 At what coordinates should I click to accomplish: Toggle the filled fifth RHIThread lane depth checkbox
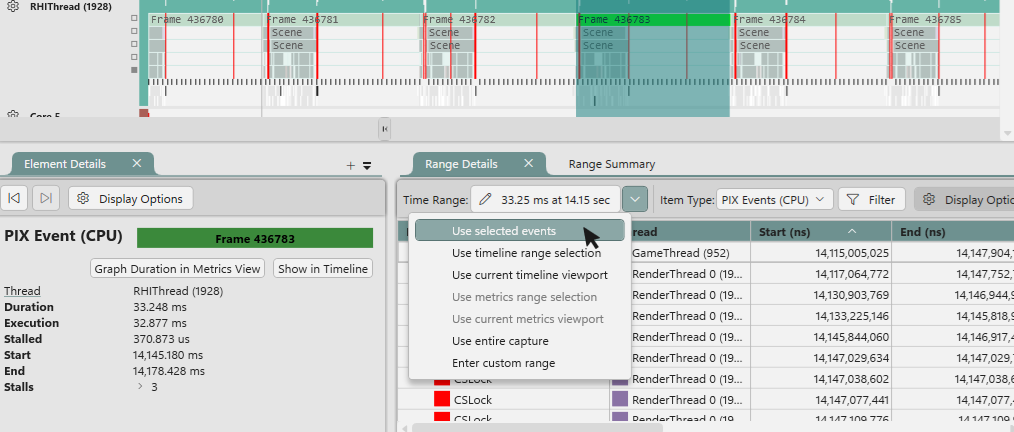click(135, 70)
